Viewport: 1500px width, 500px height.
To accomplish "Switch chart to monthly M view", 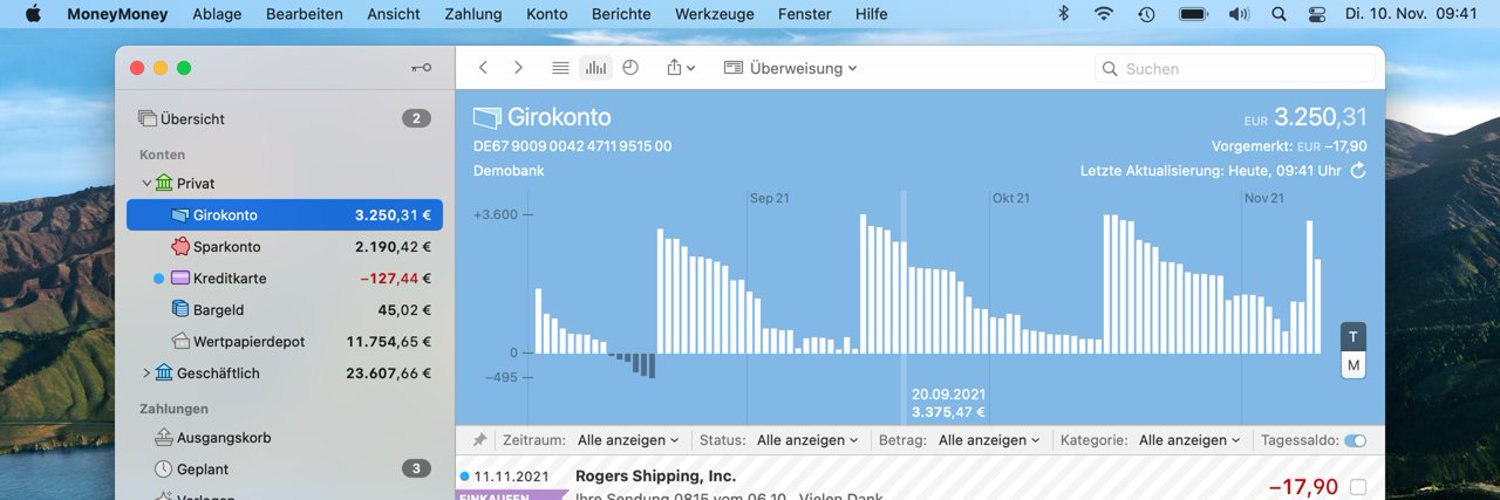I will (x=1353, y=365).
